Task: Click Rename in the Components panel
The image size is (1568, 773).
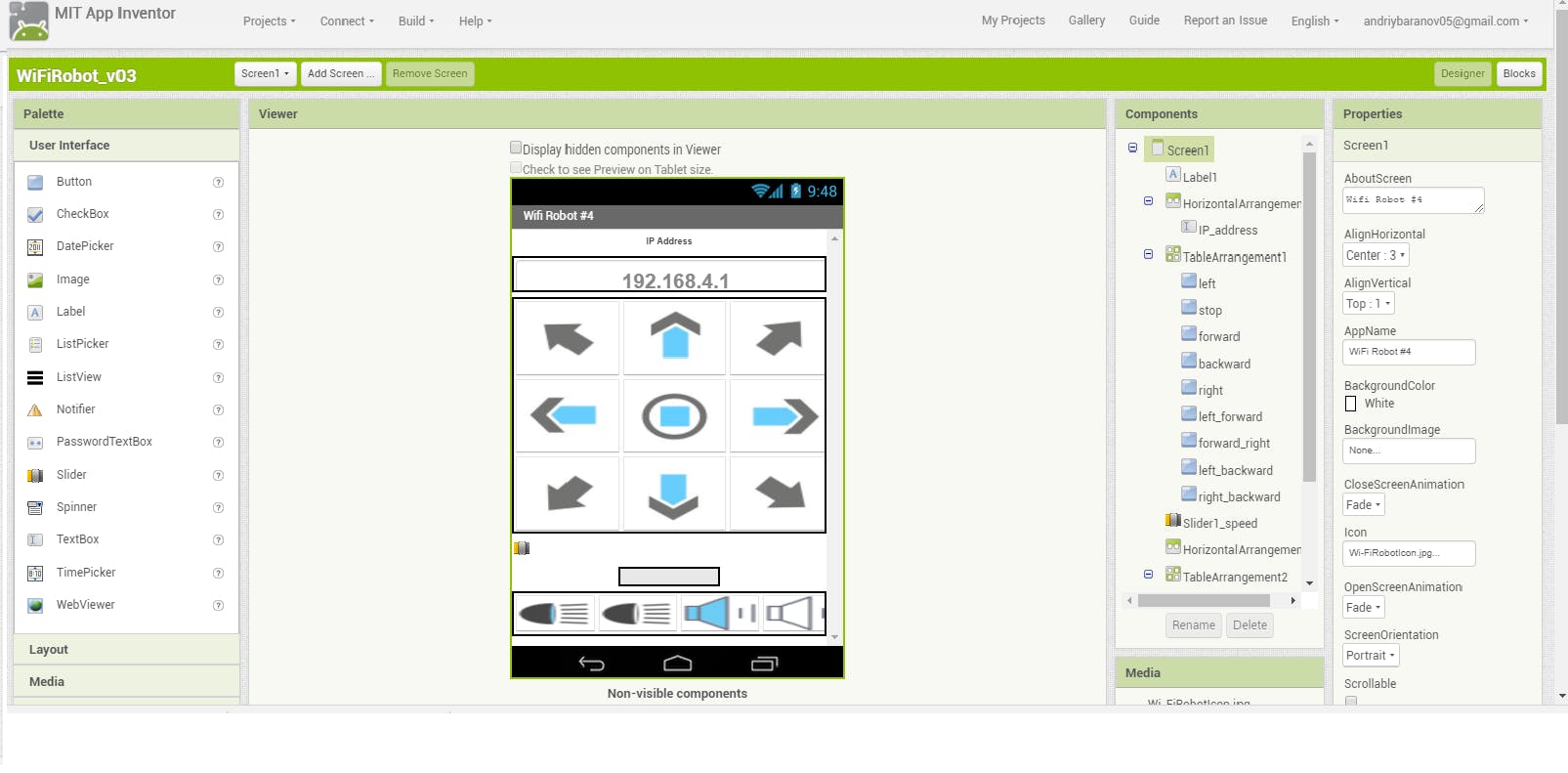Action: point(1194,625)
